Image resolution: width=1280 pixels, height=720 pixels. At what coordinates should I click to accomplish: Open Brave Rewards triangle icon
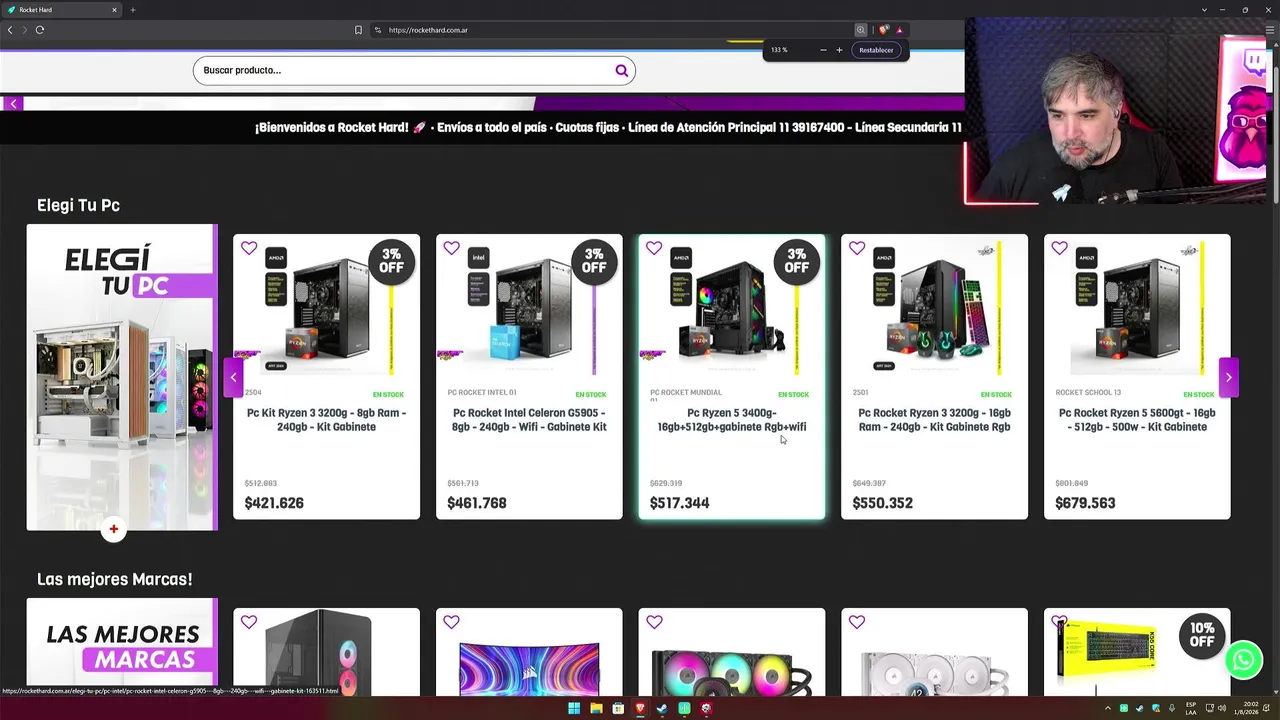899,30
